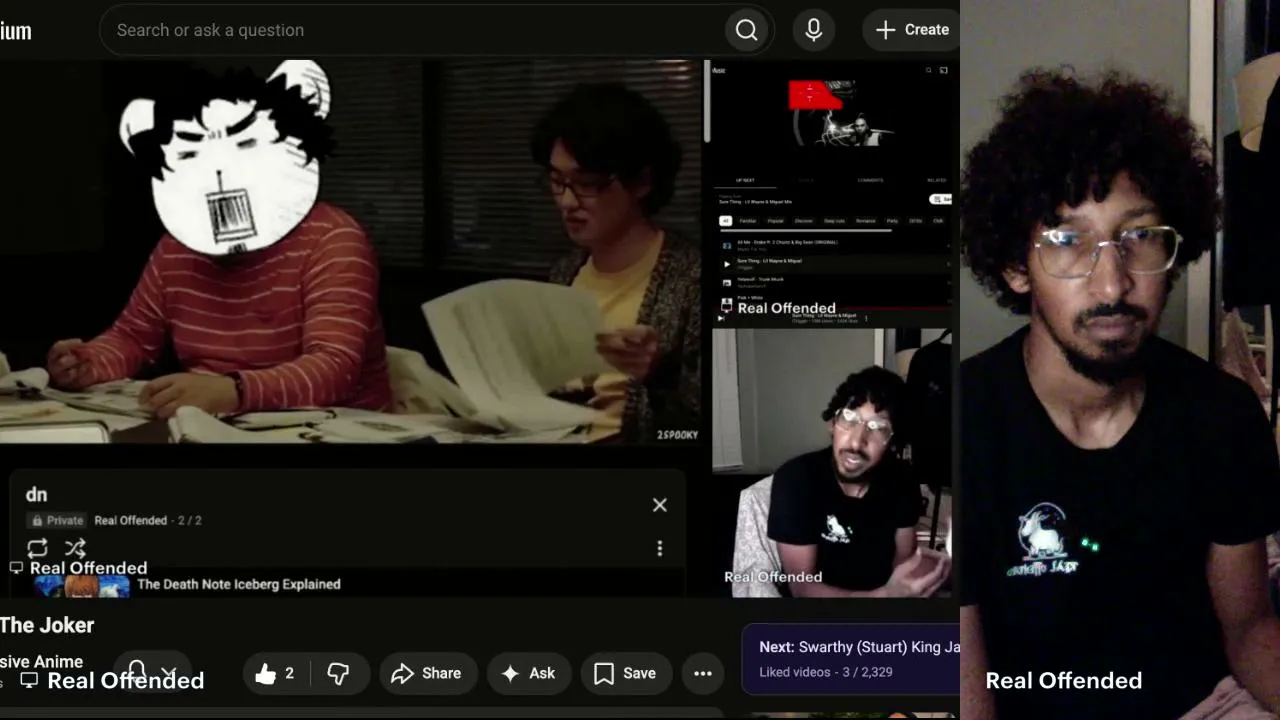1280x720 pixels.
Task: Click the search icon in the YouTube Music window
Action: coord(928,70)
